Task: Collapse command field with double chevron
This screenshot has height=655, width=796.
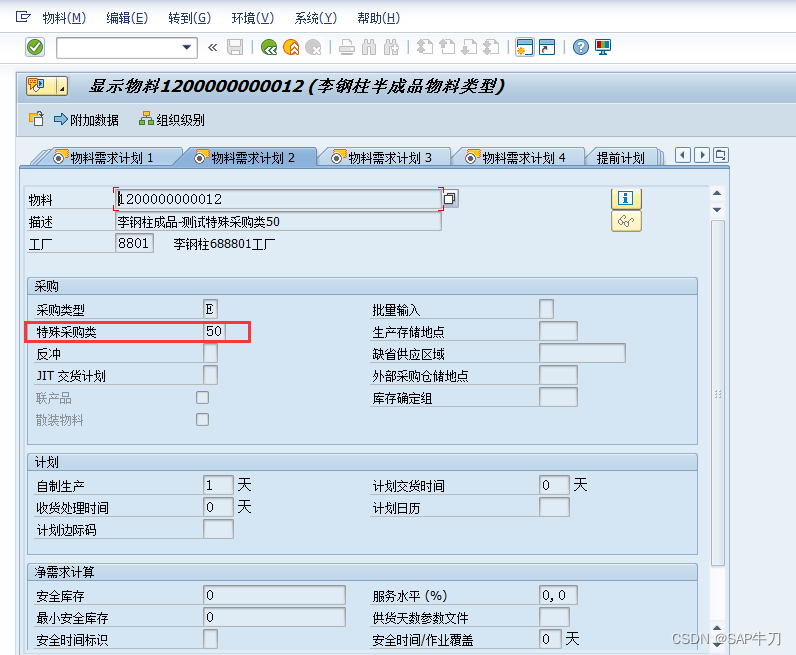Action: tap(212, 48)
